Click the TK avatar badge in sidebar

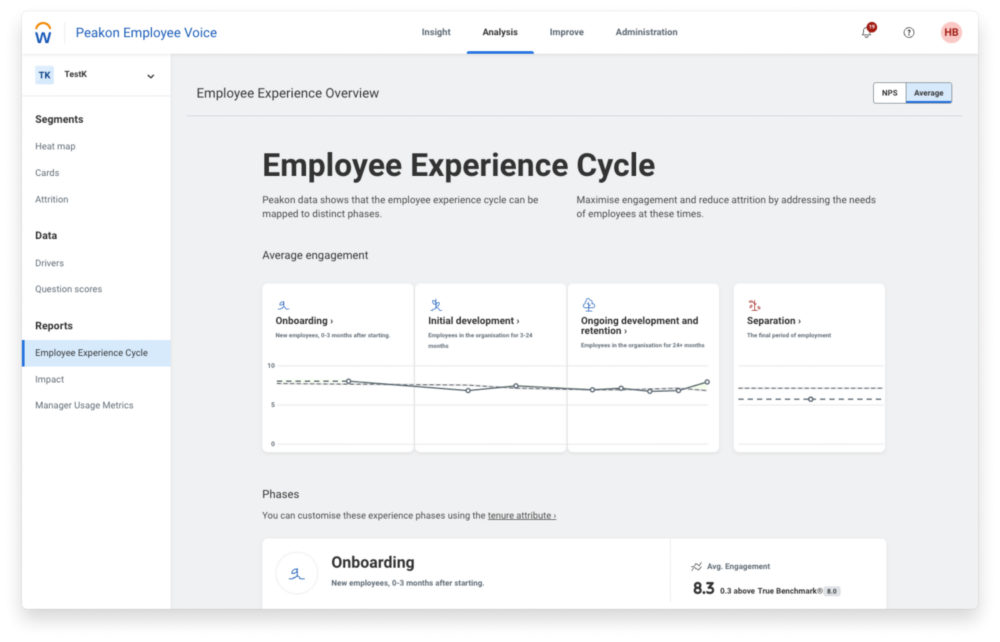tap(44, 75)
